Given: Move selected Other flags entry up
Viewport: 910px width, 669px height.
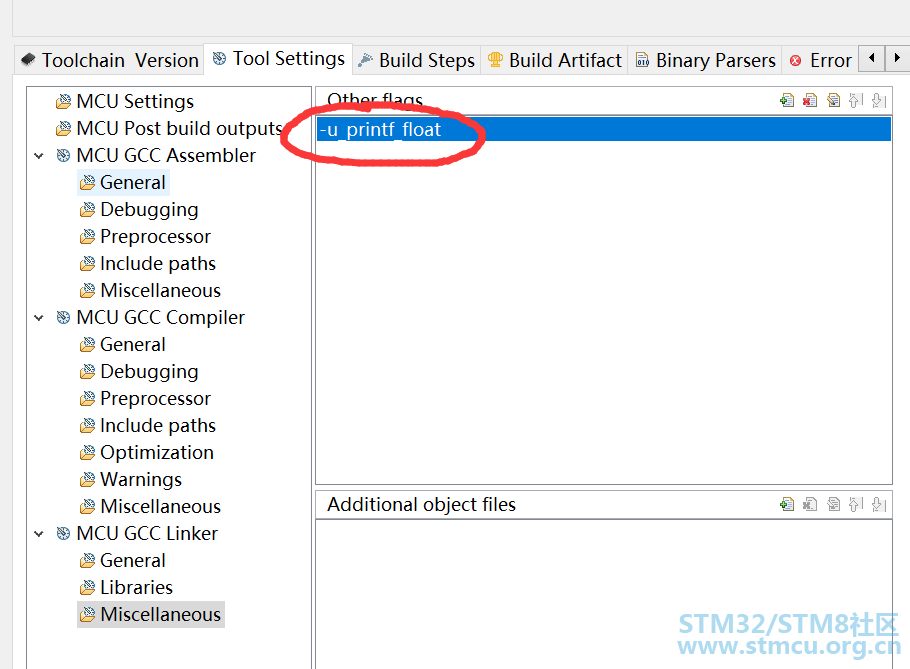Looking at the screenshot, I should pos(855,100).
